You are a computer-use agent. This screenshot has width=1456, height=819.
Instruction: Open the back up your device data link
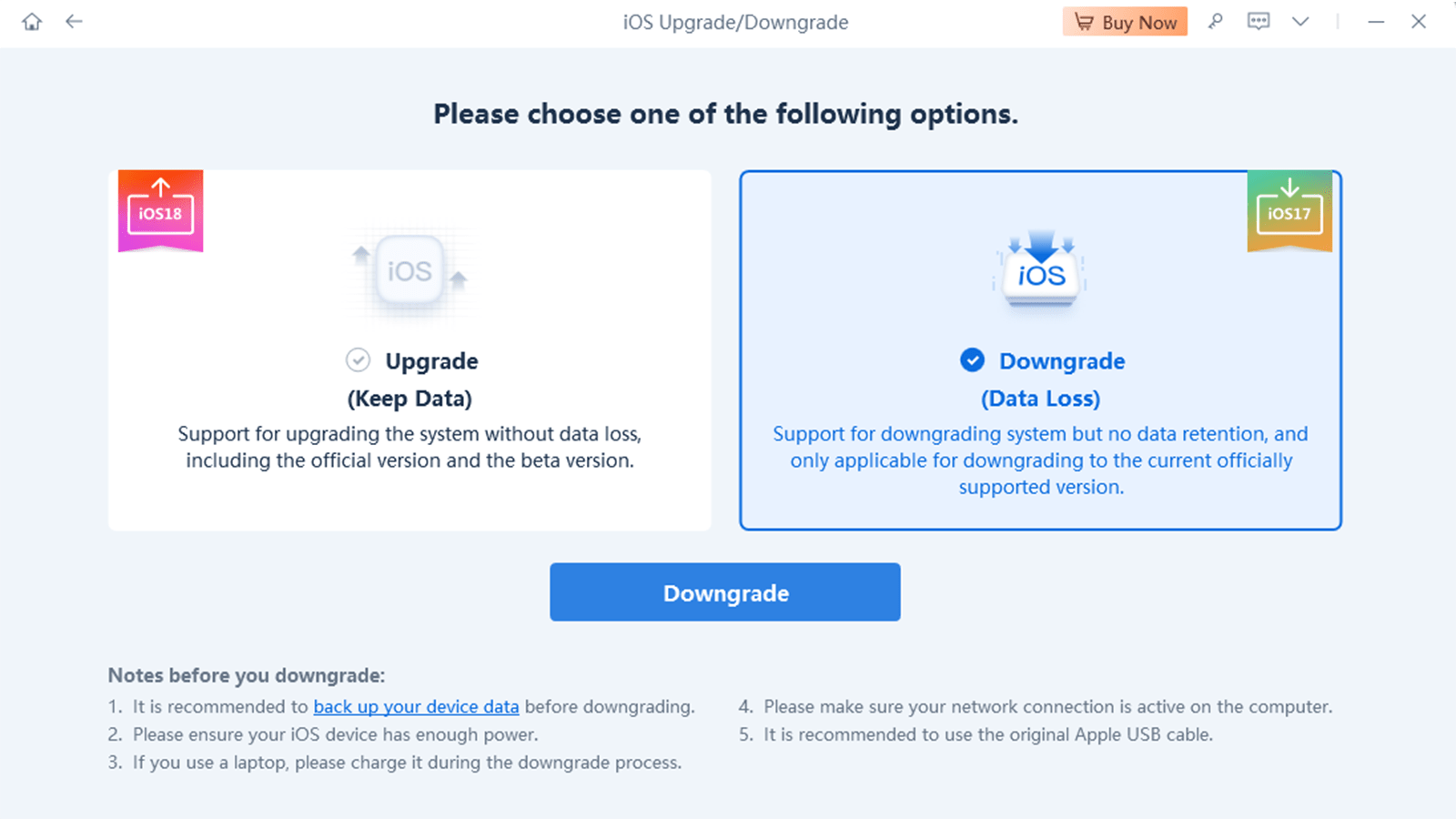point(416,706)
